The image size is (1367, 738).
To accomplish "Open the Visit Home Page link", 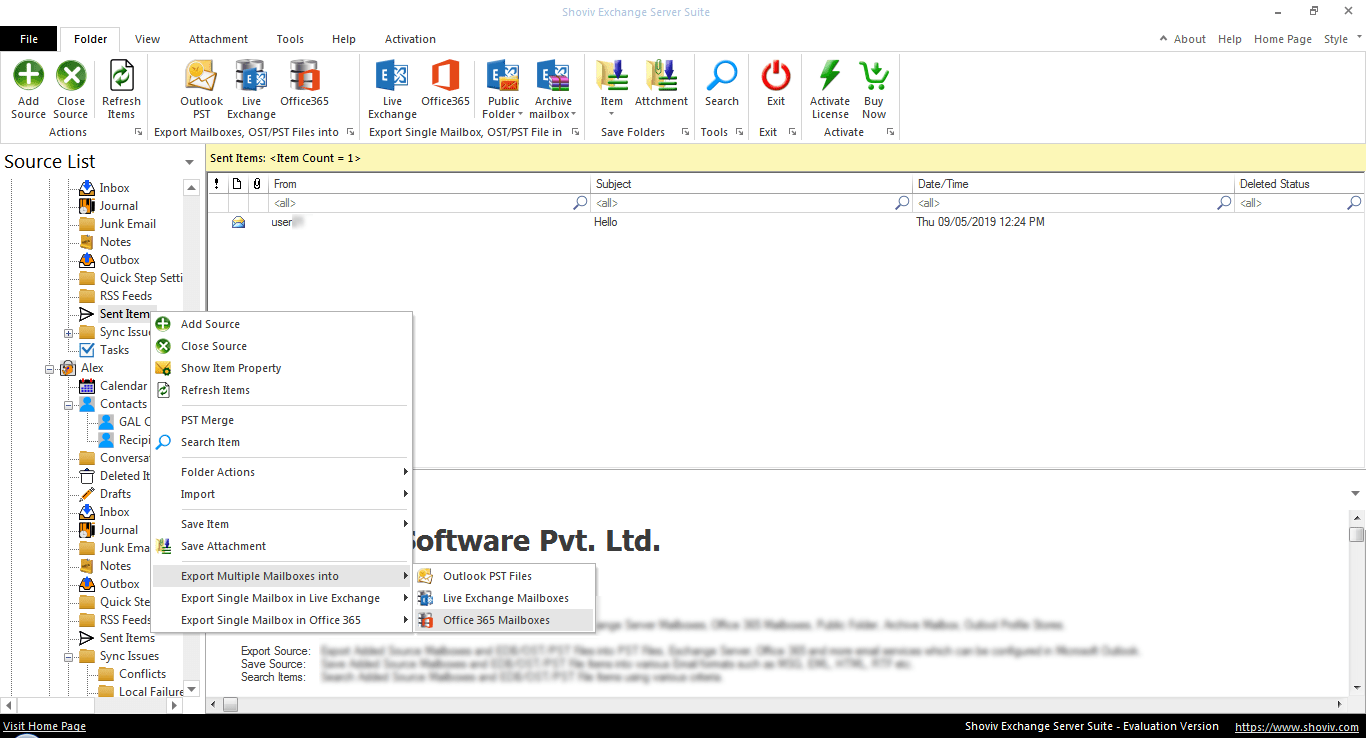I will (45, 726).
